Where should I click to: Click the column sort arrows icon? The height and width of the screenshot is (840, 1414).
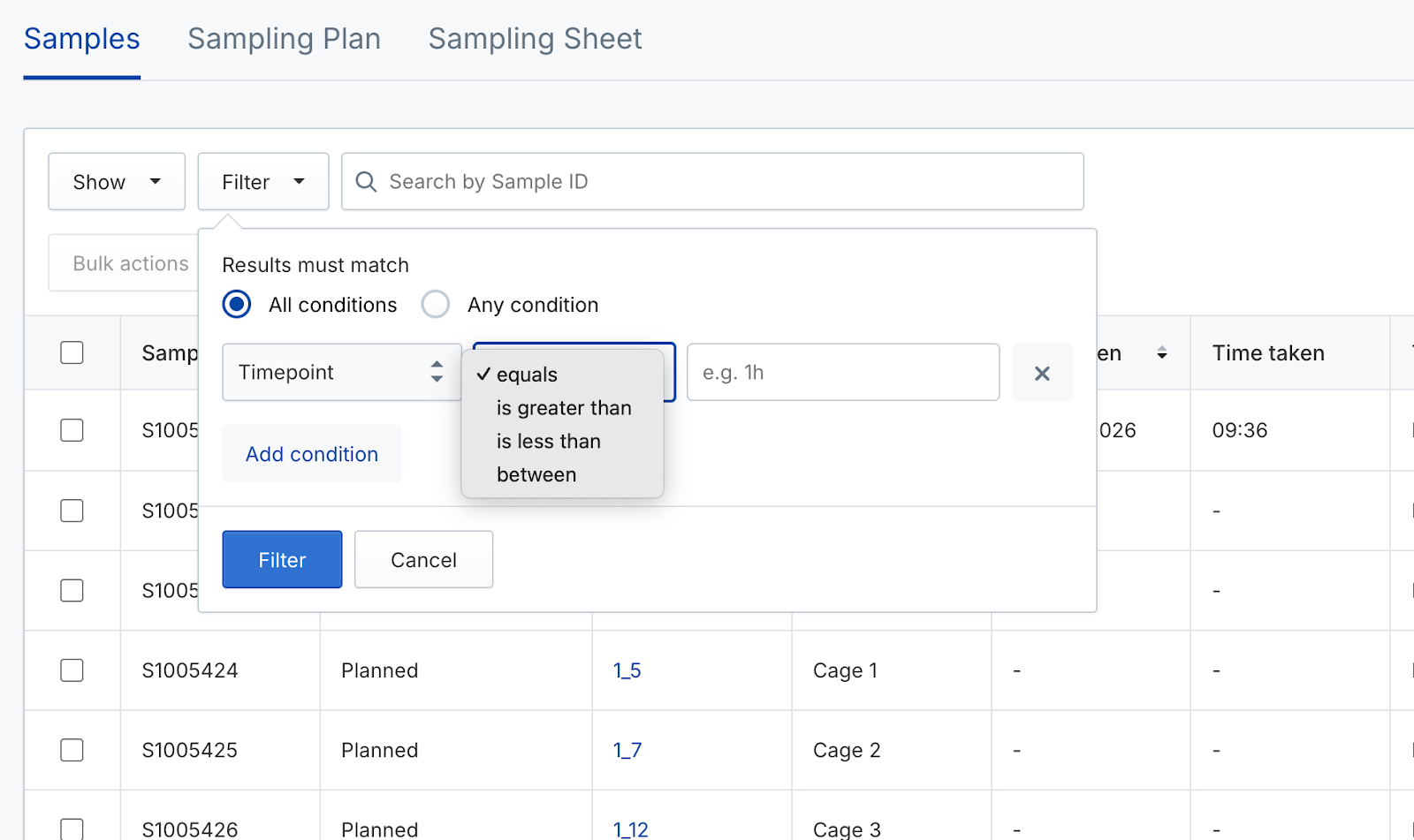[x=1161, y=353]
